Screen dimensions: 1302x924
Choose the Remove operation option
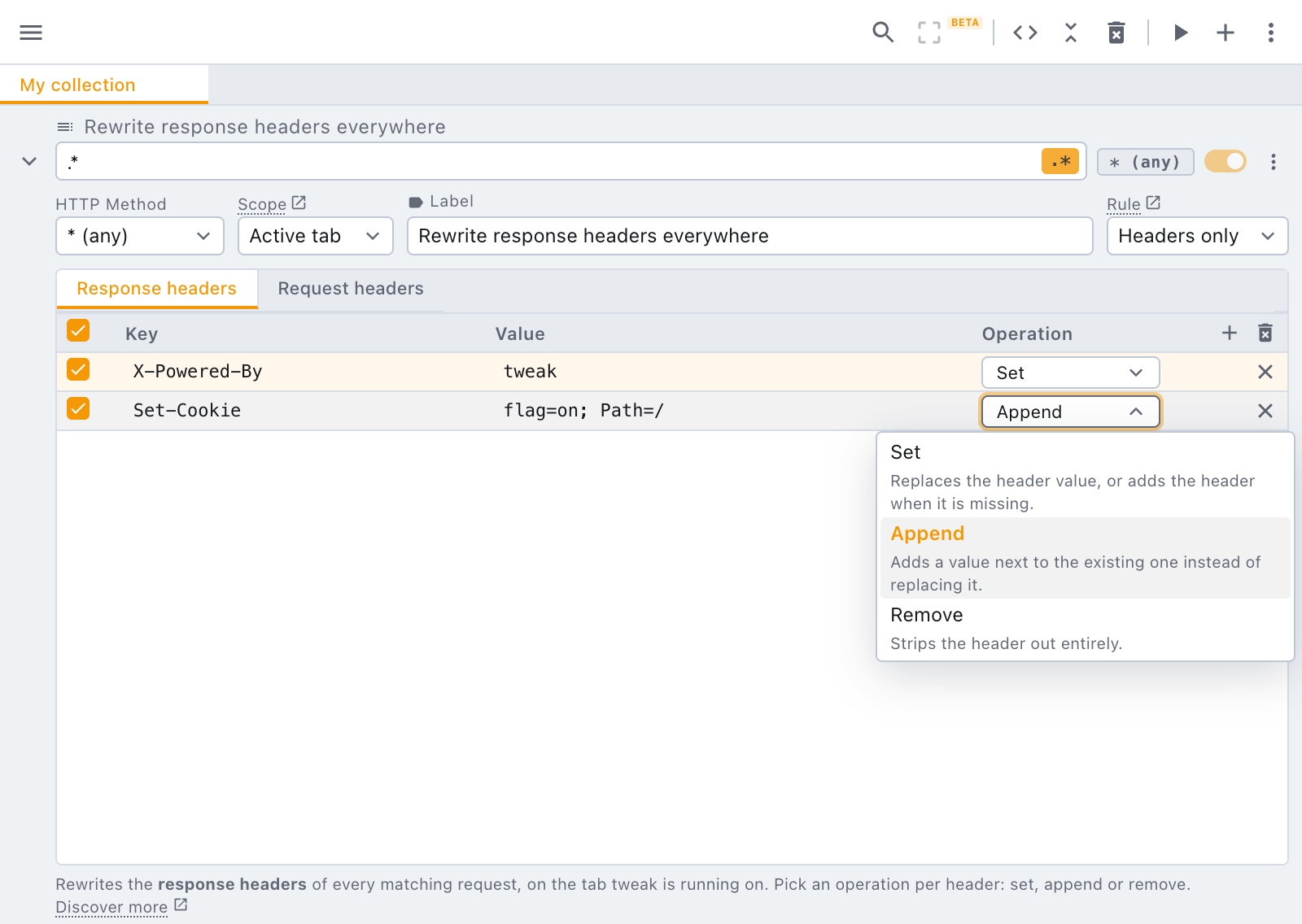coord(1085,628)
